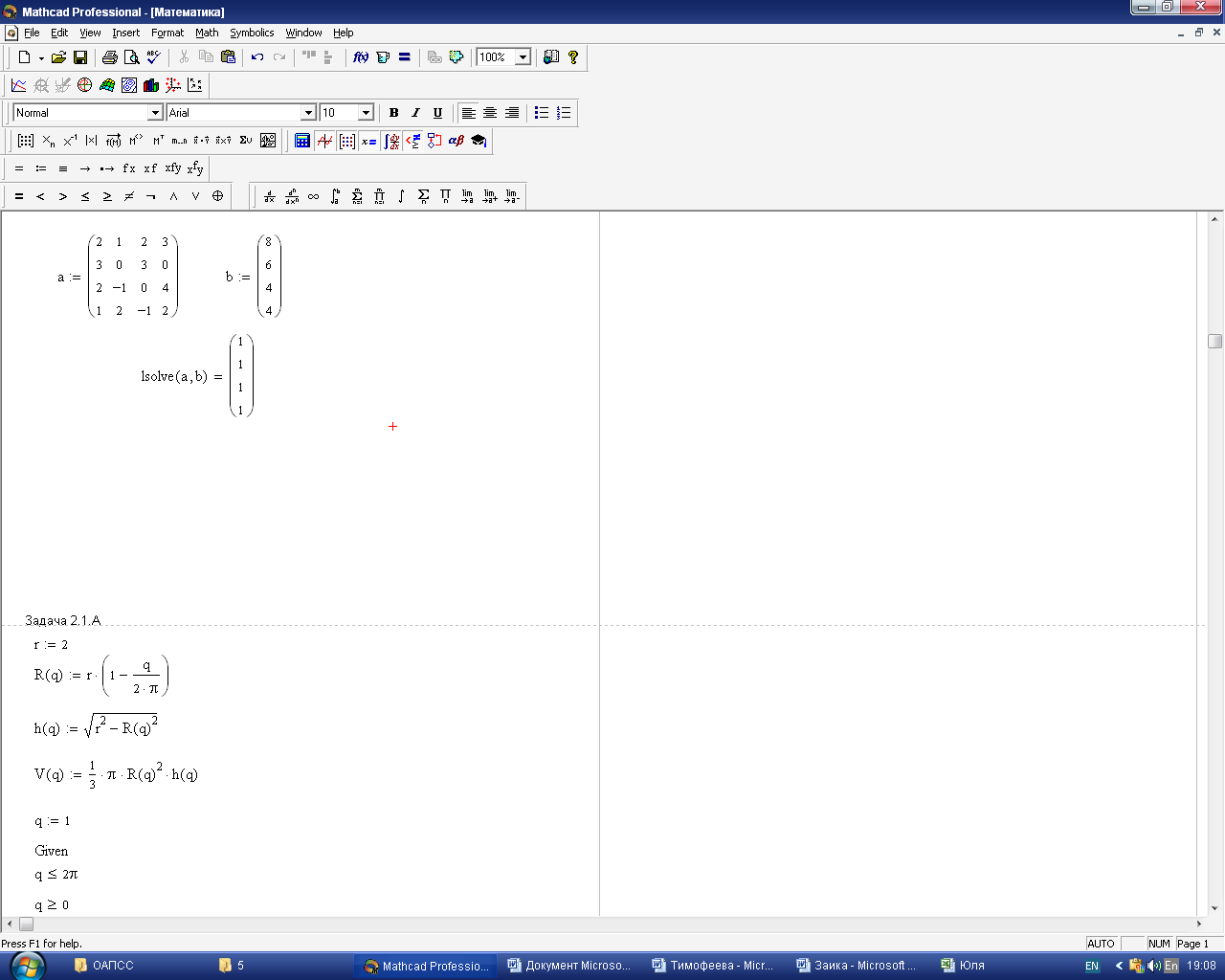Open the Insert menu
The width and height of the screenshot is (1225, 980).
[126, 33]
